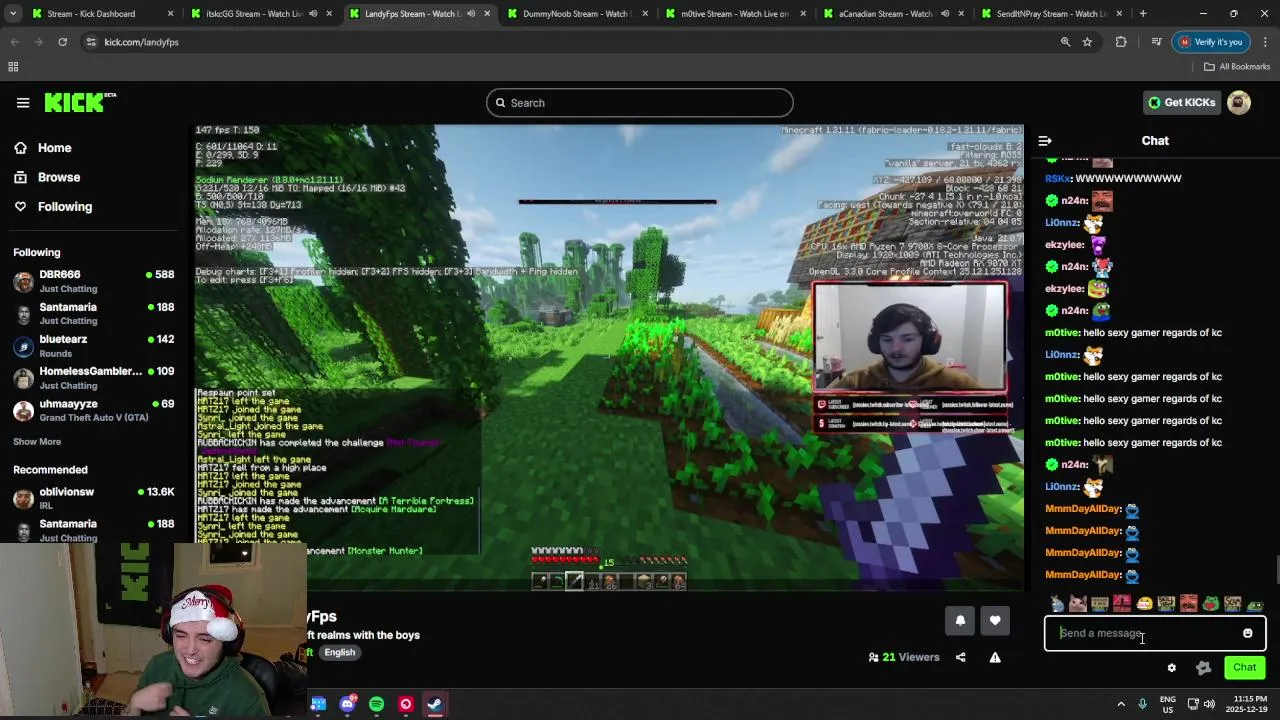Open the Chrome extensions puzzle icon

[1121, 42]
